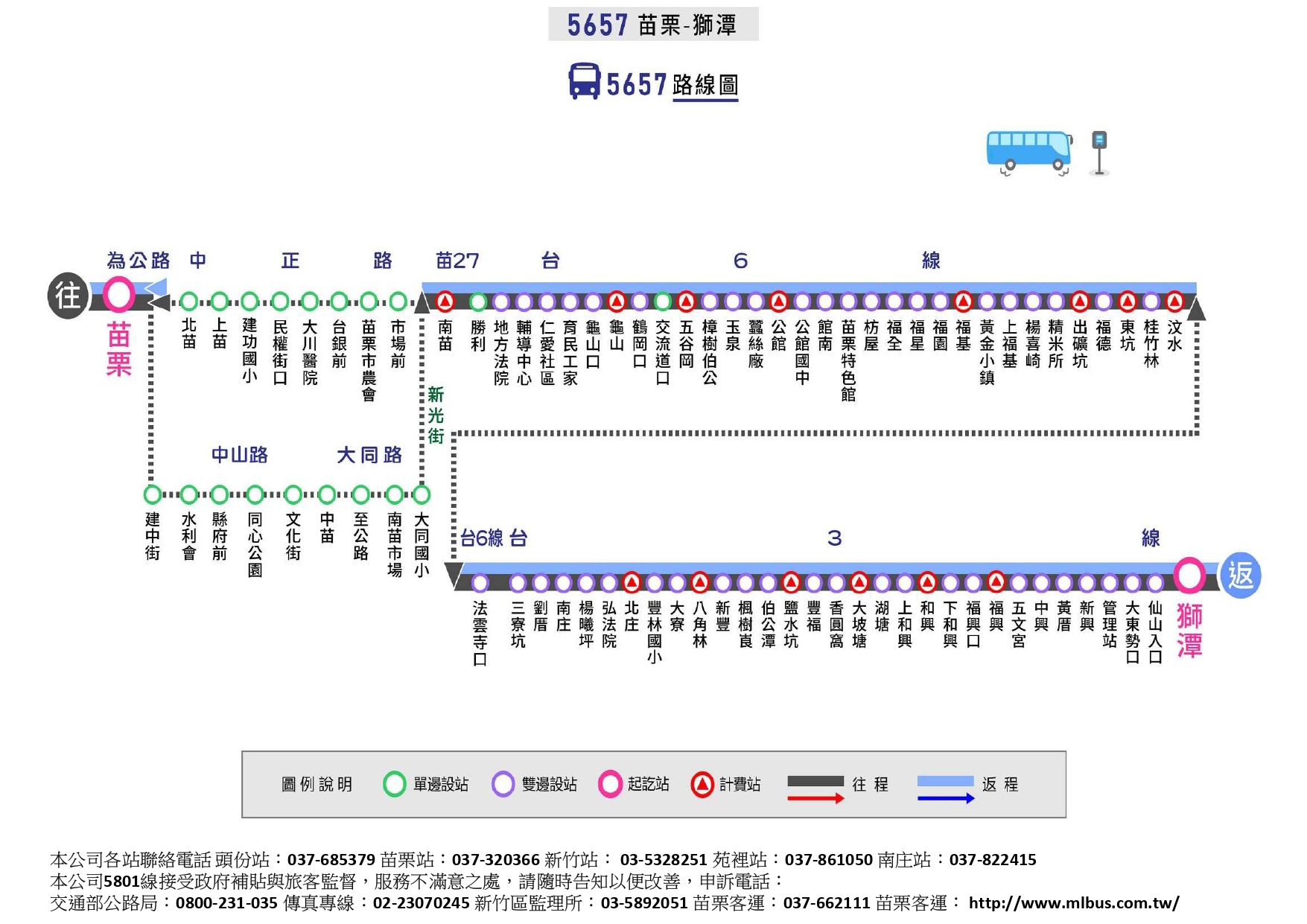This screenshot has width=1307, height=924.
Task: Click the 大同路 road label
Action: [x=369, y=455]
